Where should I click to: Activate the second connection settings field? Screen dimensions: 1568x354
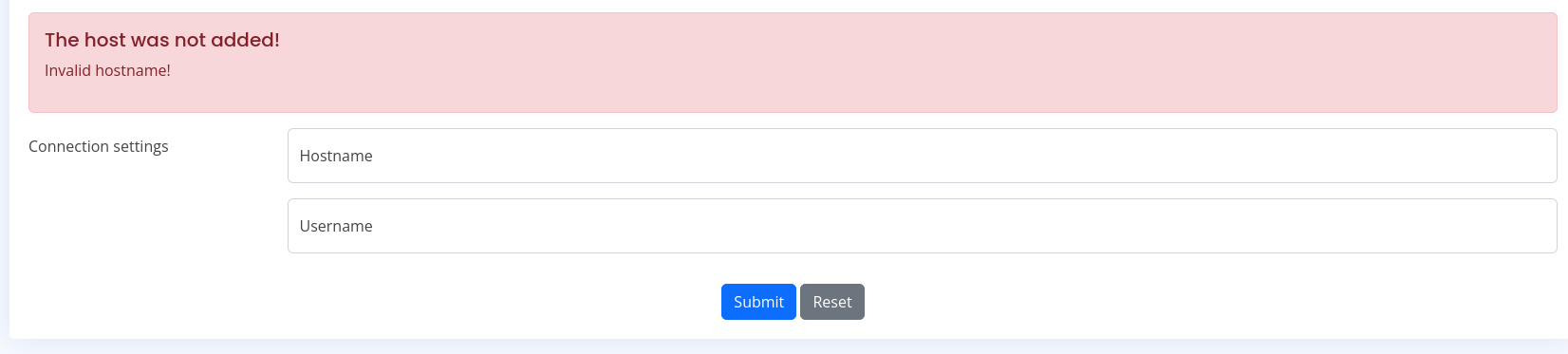point(922,226)
